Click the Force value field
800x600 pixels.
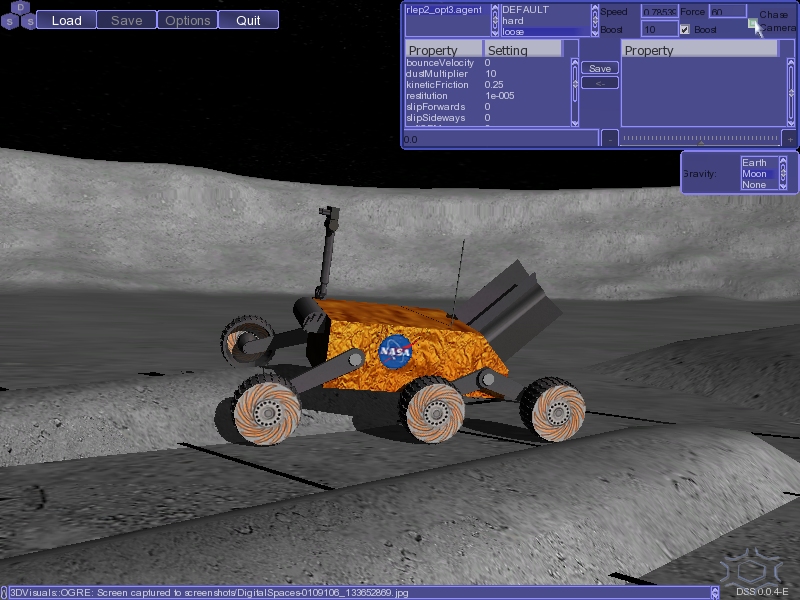tap(728, 12)
